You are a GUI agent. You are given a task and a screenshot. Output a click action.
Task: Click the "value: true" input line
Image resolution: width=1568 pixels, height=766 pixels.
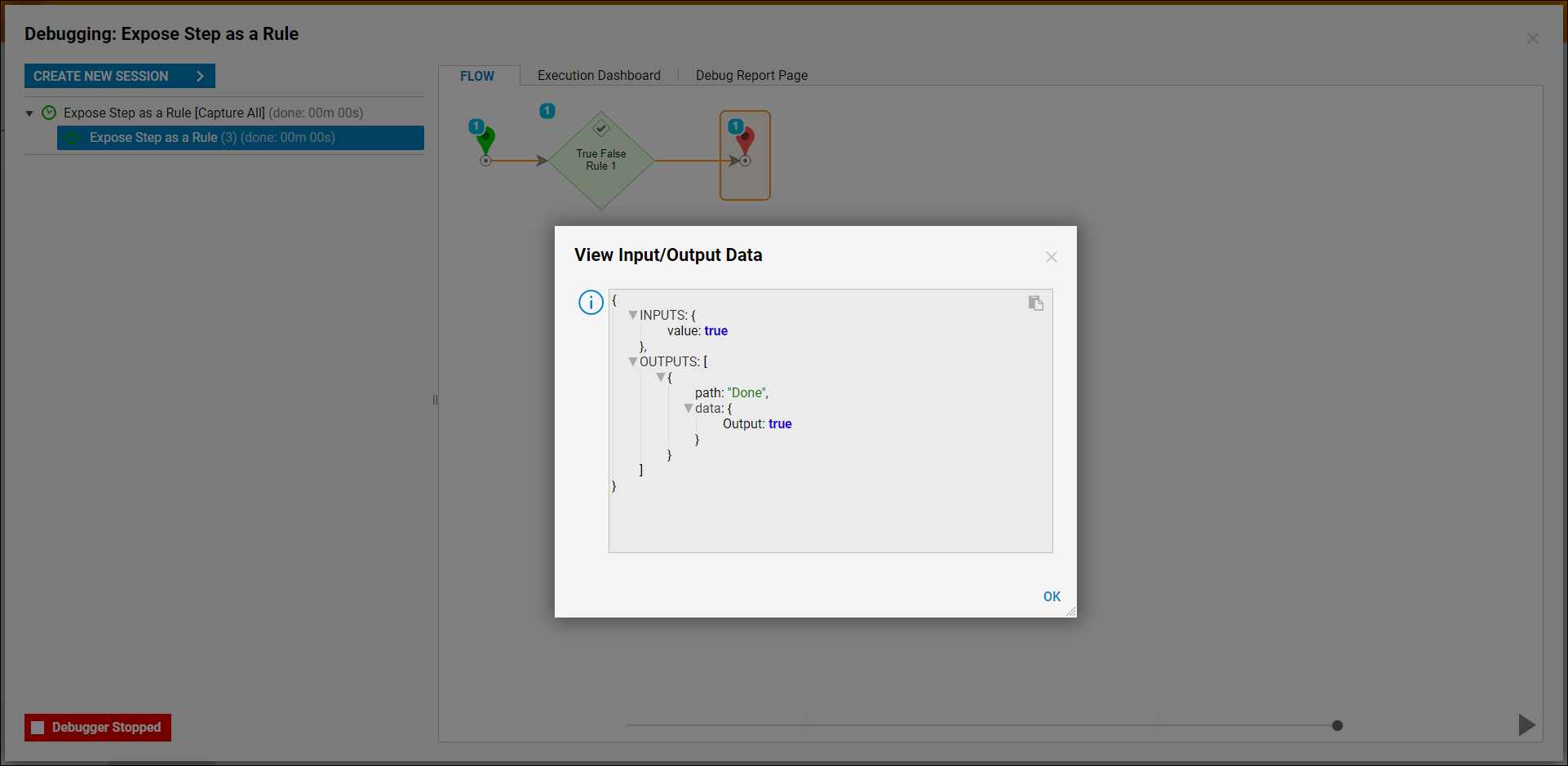coord(698,330)
